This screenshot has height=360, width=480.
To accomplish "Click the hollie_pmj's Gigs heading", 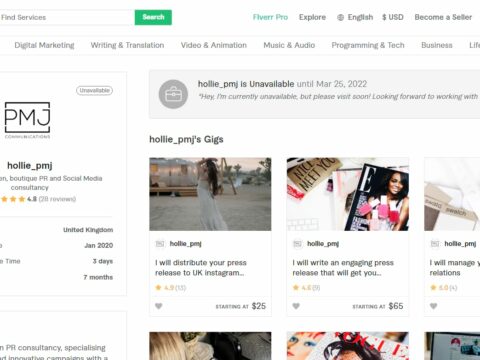I will [186, 139].
